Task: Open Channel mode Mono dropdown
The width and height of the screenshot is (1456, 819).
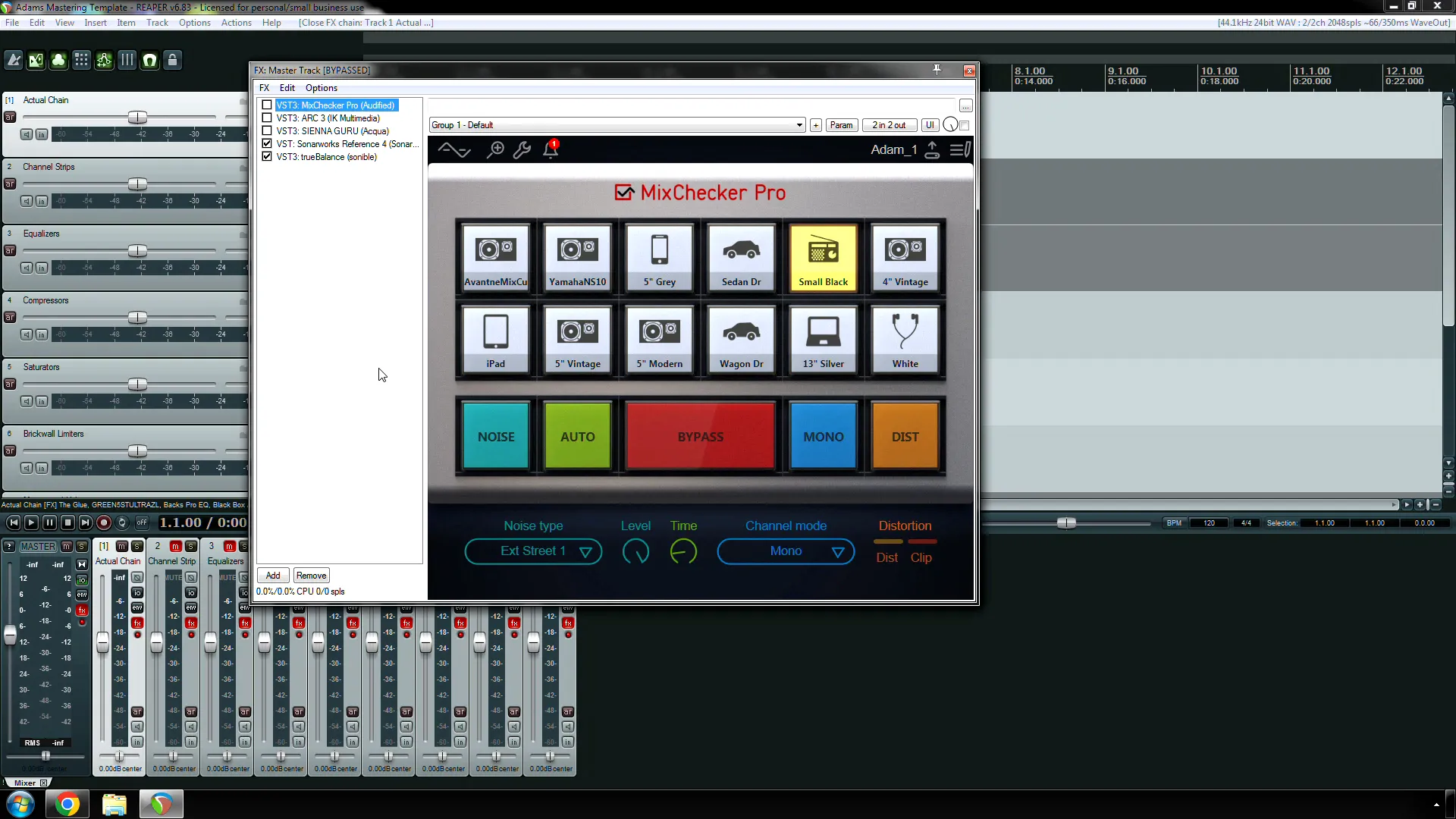Action: point(786,551)
